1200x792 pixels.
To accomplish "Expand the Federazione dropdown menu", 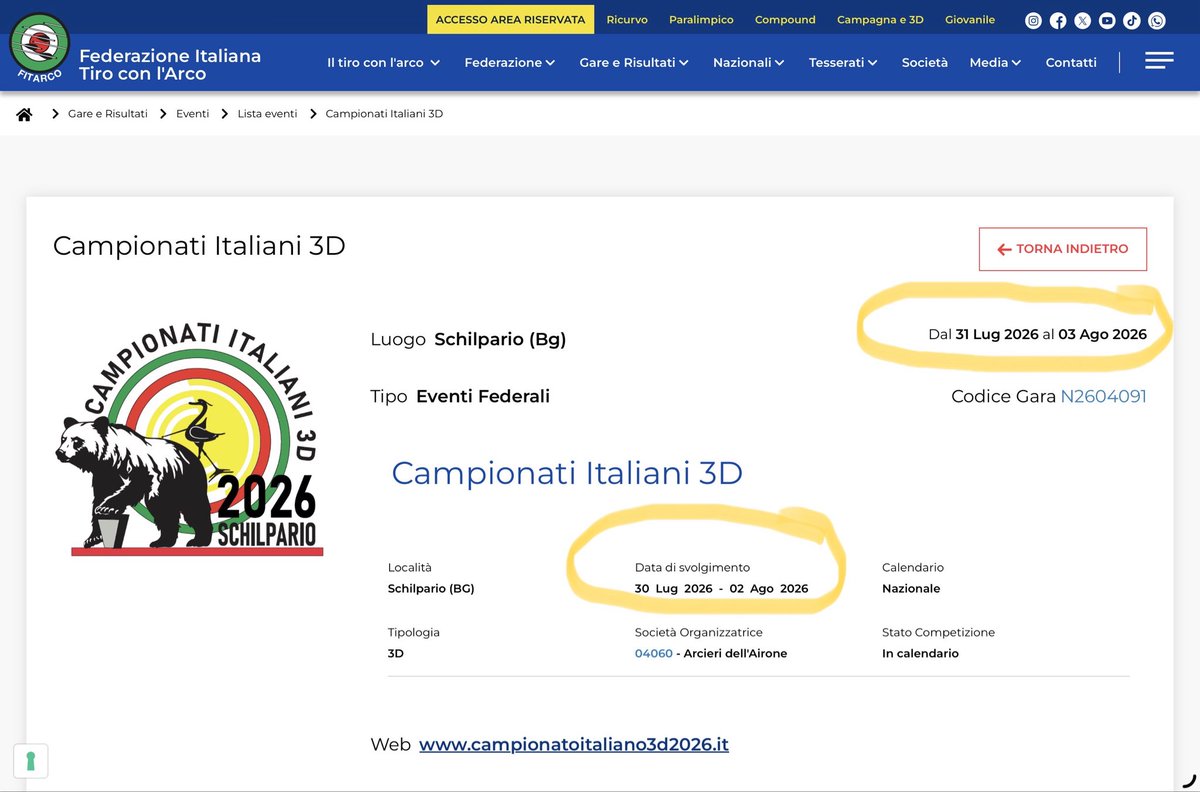I will tap(509, 62).
